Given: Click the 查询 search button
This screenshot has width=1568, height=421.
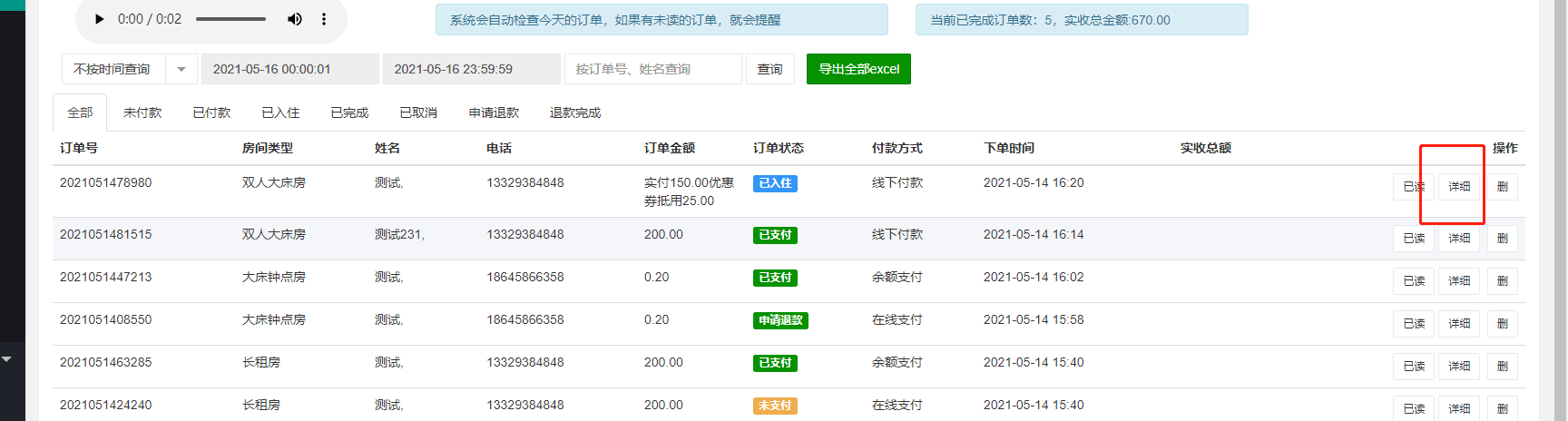Looking at the screenshot, I should tap(770, 69).
